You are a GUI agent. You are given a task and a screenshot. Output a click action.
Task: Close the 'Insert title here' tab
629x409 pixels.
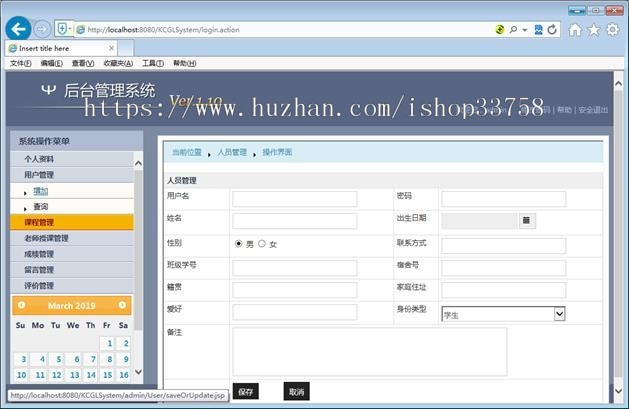112,48
